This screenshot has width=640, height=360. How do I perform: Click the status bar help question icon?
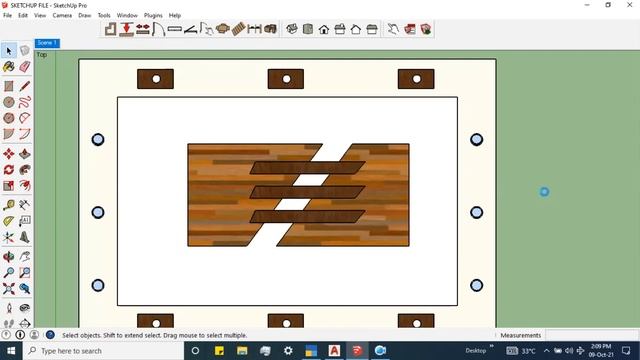[x=50, y=335]
